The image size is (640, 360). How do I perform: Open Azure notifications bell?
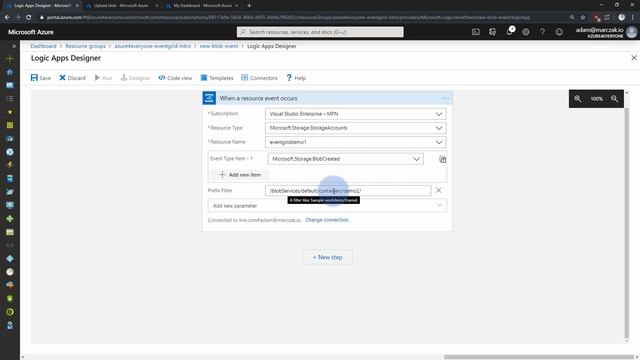(x=509, y=32)
